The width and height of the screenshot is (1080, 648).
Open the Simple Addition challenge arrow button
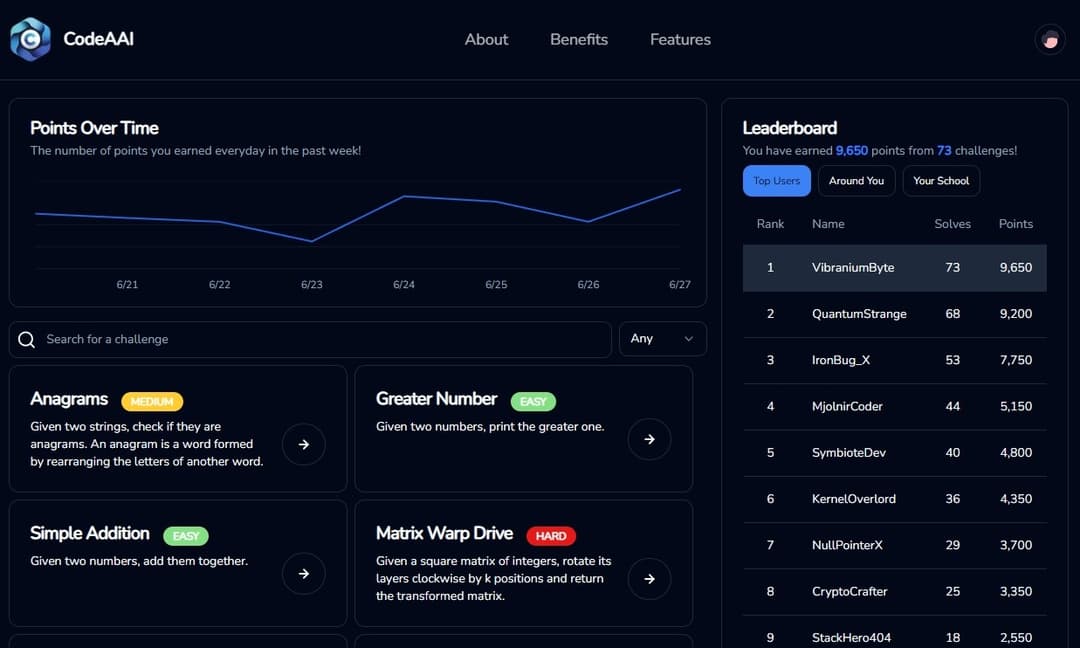pos(304,573)
